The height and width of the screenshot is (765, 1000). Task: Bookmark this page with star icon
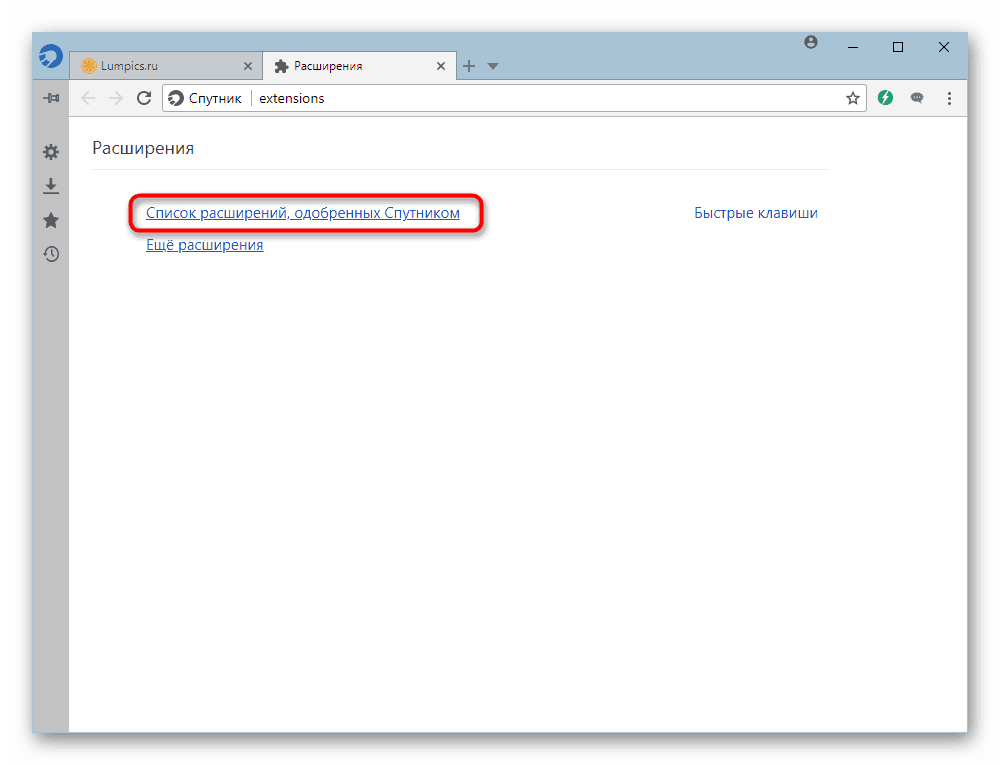853,98
